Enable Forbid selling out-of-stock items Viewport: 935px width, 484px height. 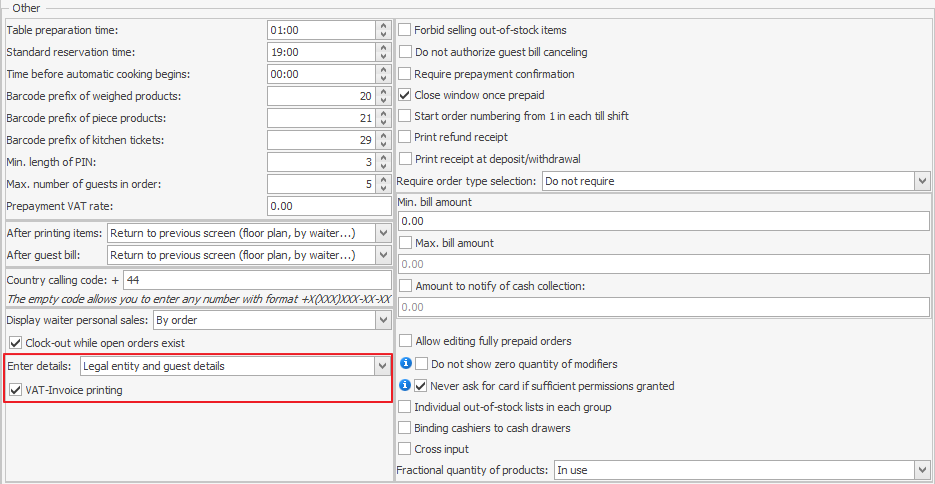[405, 30]
